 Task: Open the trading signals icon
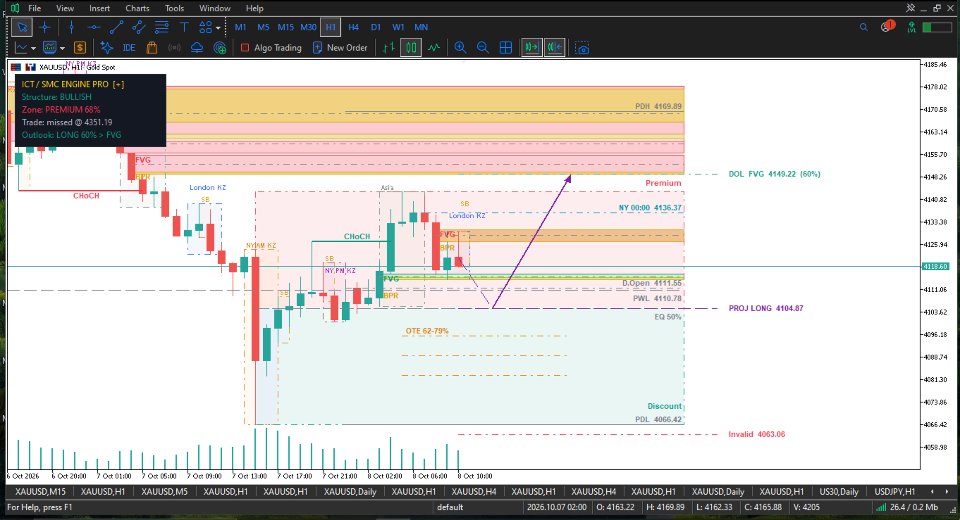pyautogui.click(x=174, y=48)
